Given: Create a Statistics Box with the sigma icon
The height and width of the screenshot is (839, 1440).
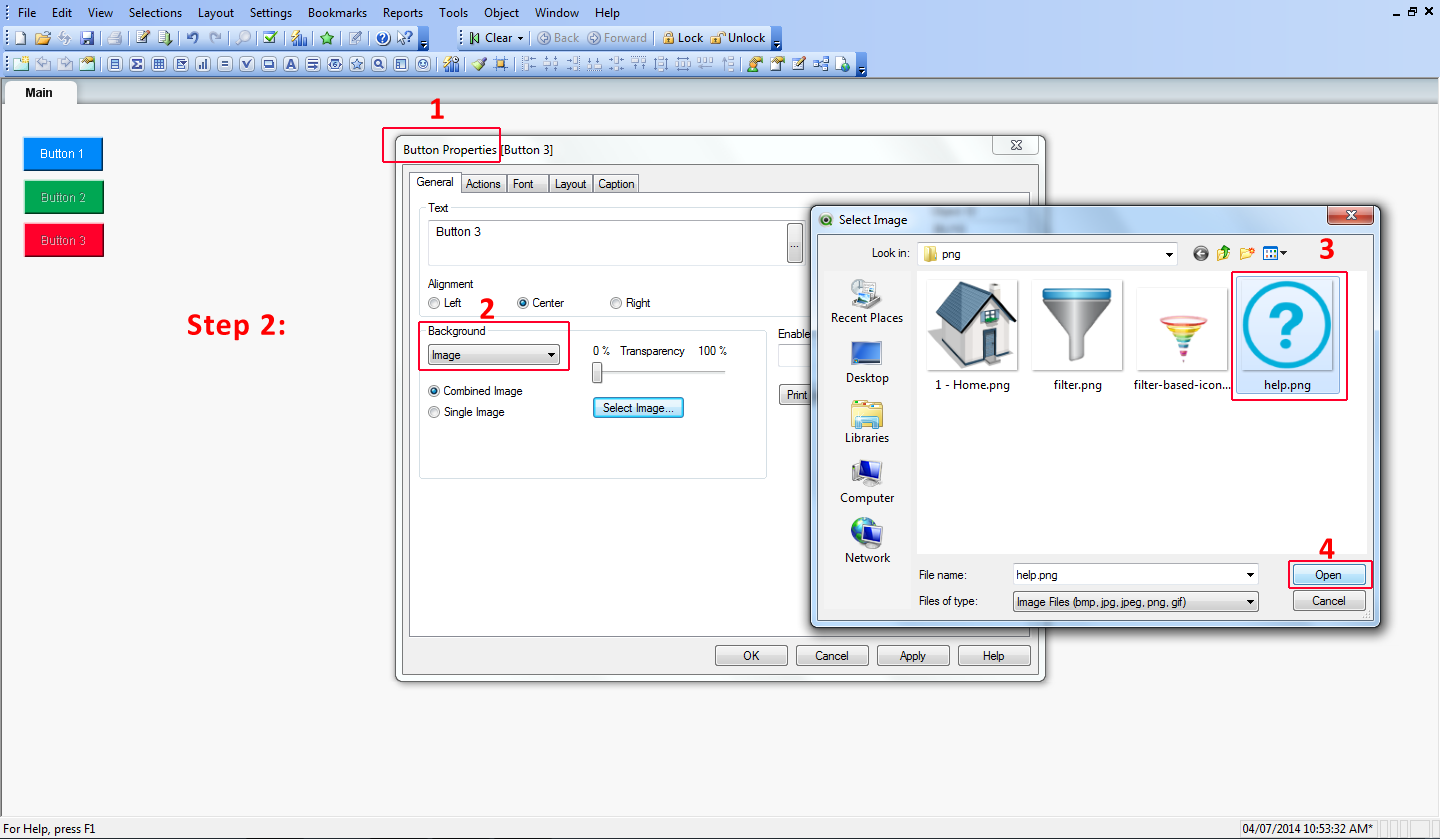Looking at the screenshot, I should [136, 64].
